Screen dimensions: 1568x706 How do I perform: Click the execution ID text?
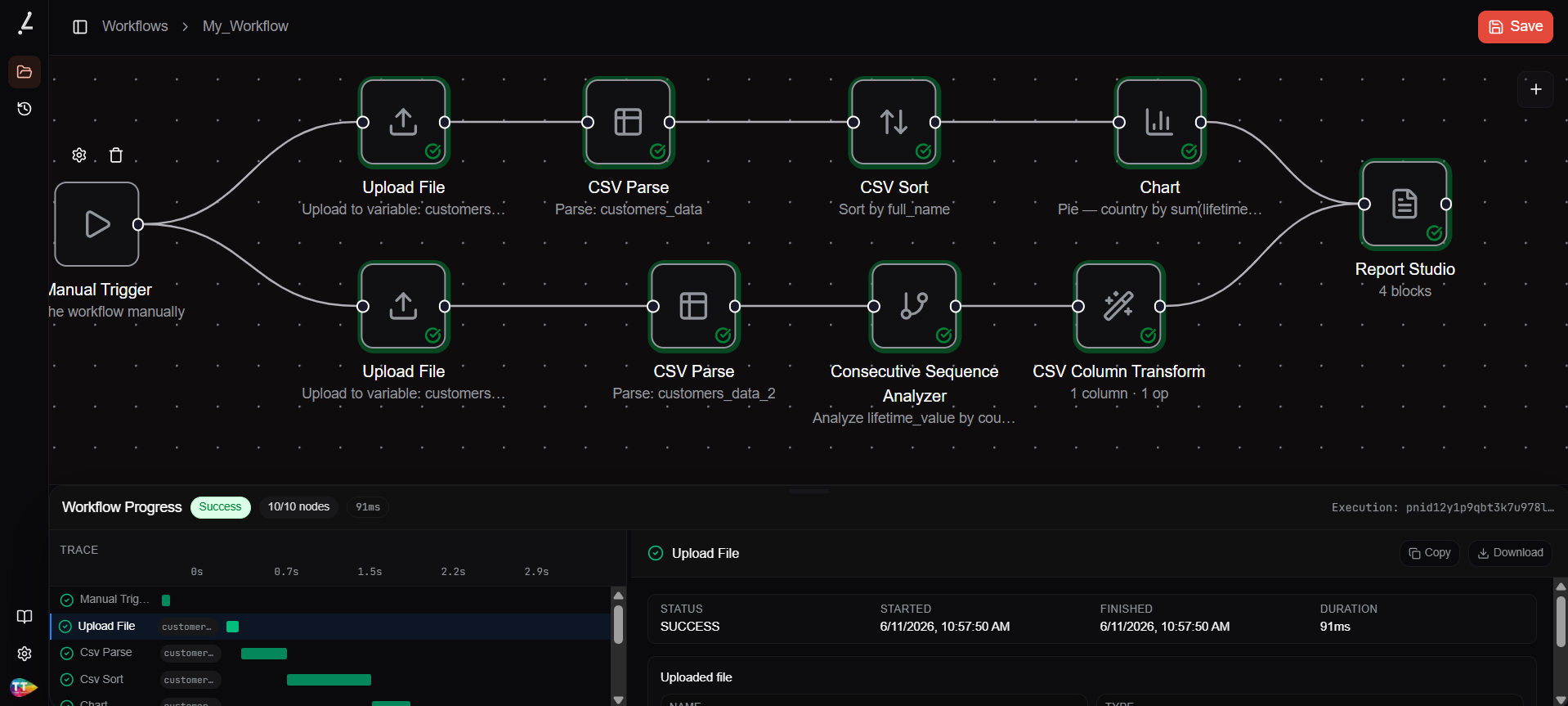pos(1443,507)
